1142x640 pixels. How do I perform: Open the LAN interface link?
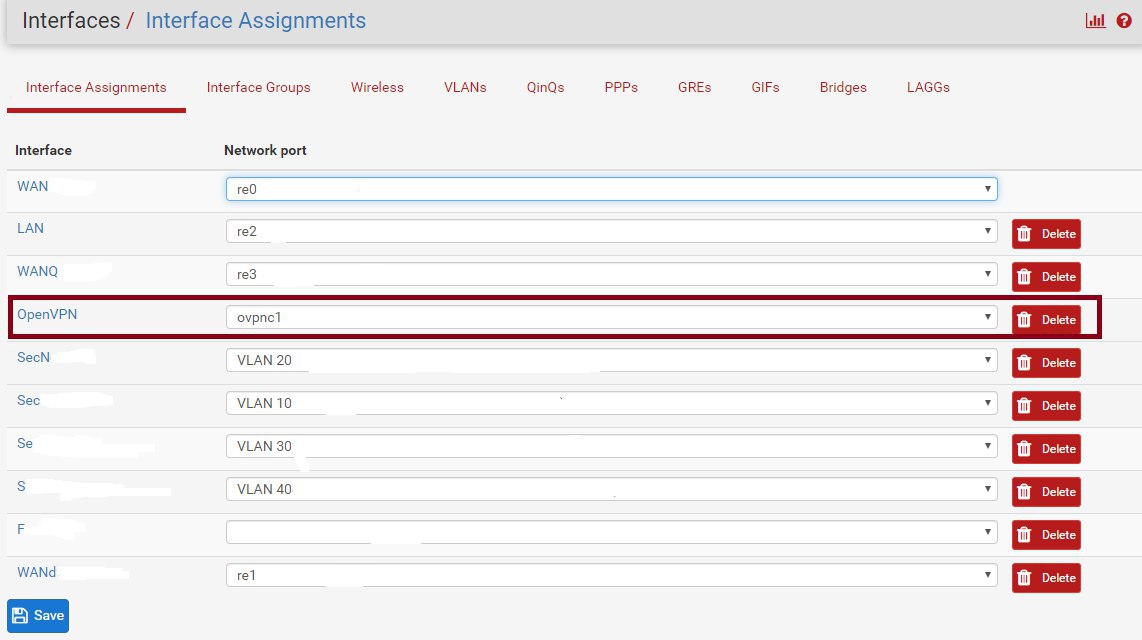click(31, 229)
